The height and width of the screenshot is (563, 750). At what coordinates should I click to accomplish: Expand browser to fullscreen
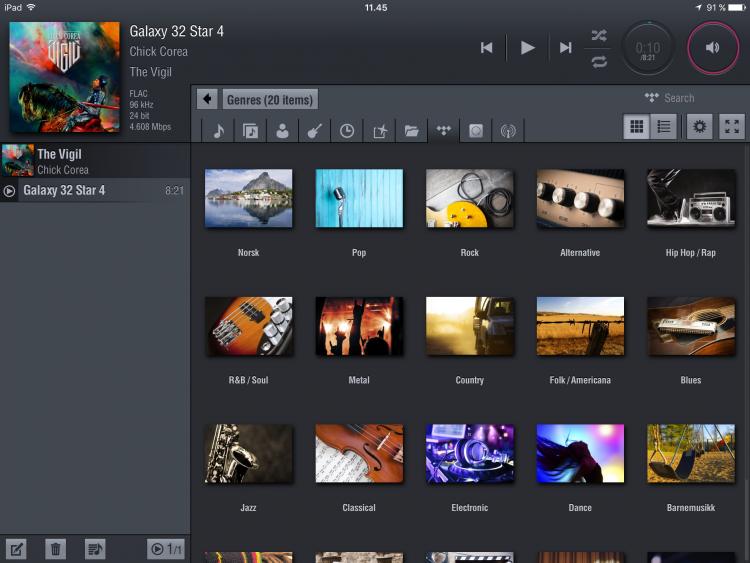coord(732,127)
